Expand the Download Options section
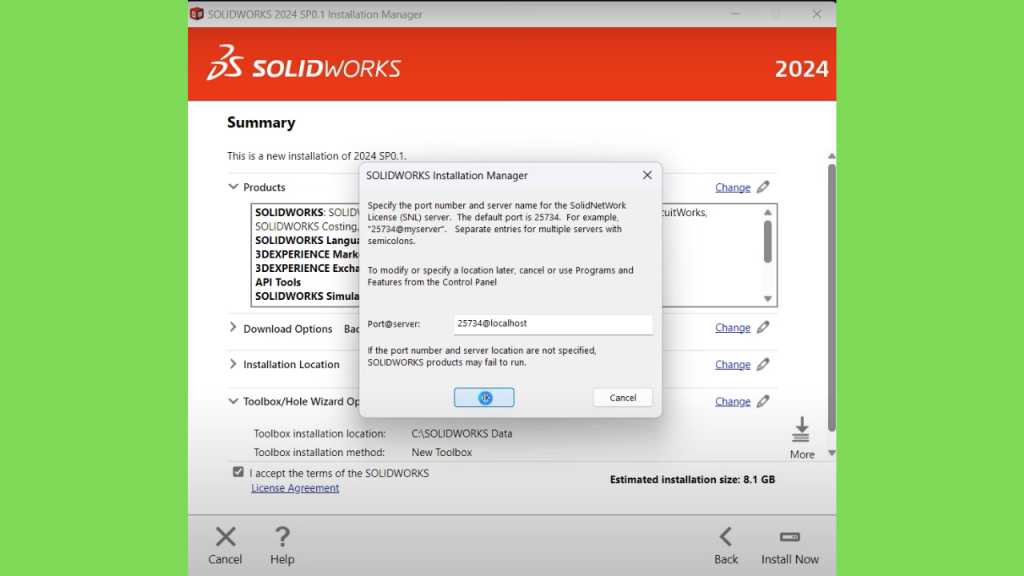The height and width of the screenshot is (576, 1024). click(233, 327)
